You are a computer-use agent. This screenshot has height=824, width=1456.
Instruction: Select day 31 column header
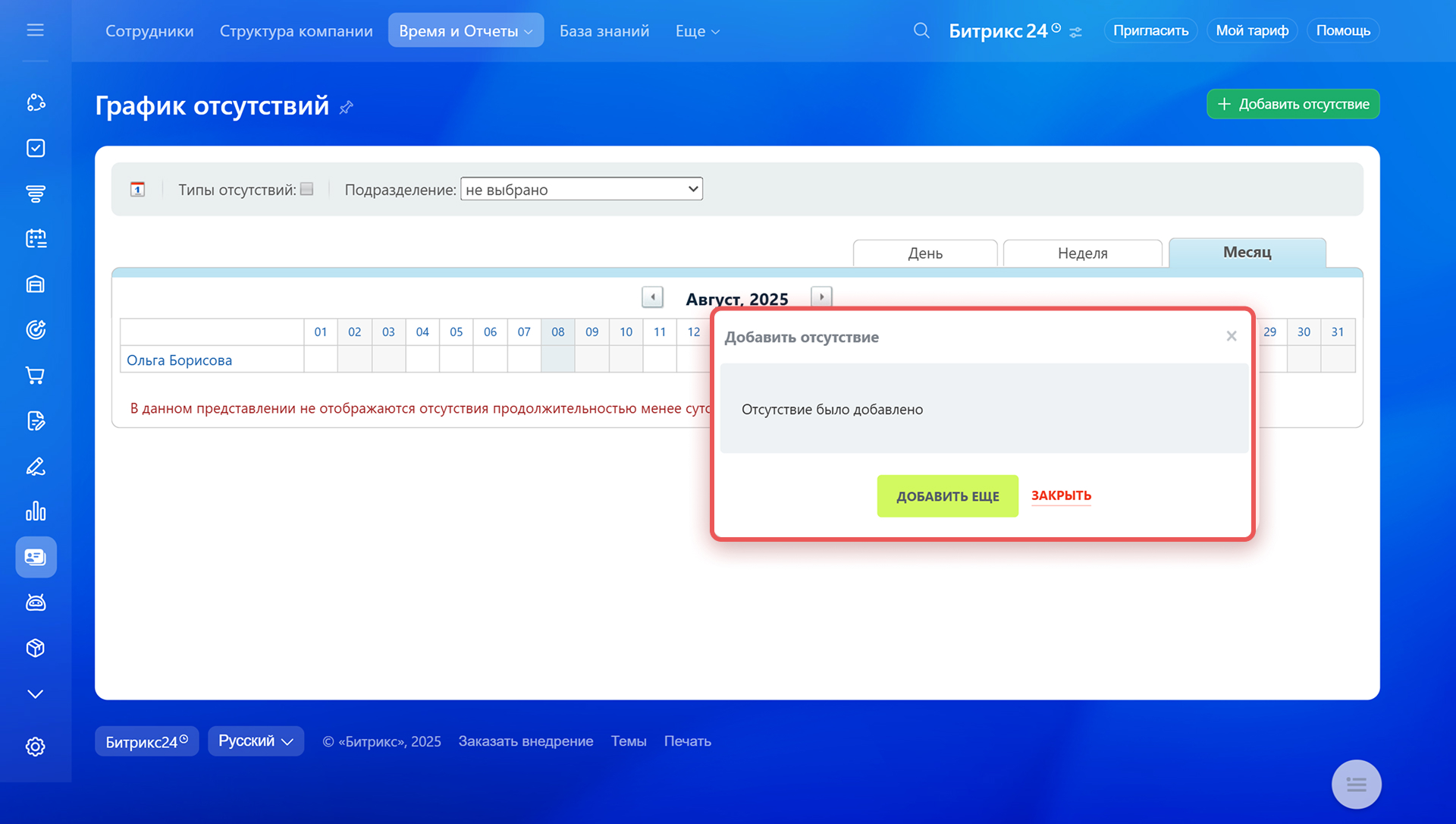tap(1338, 332)
